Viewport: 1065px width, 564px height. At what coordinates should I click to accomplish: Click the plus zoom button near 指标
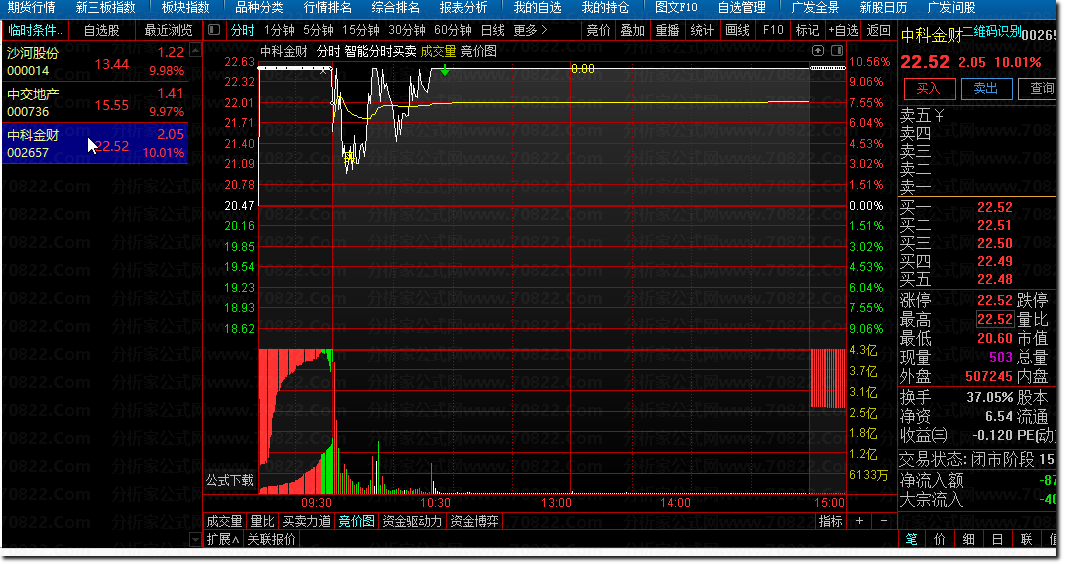pos(859,521)
